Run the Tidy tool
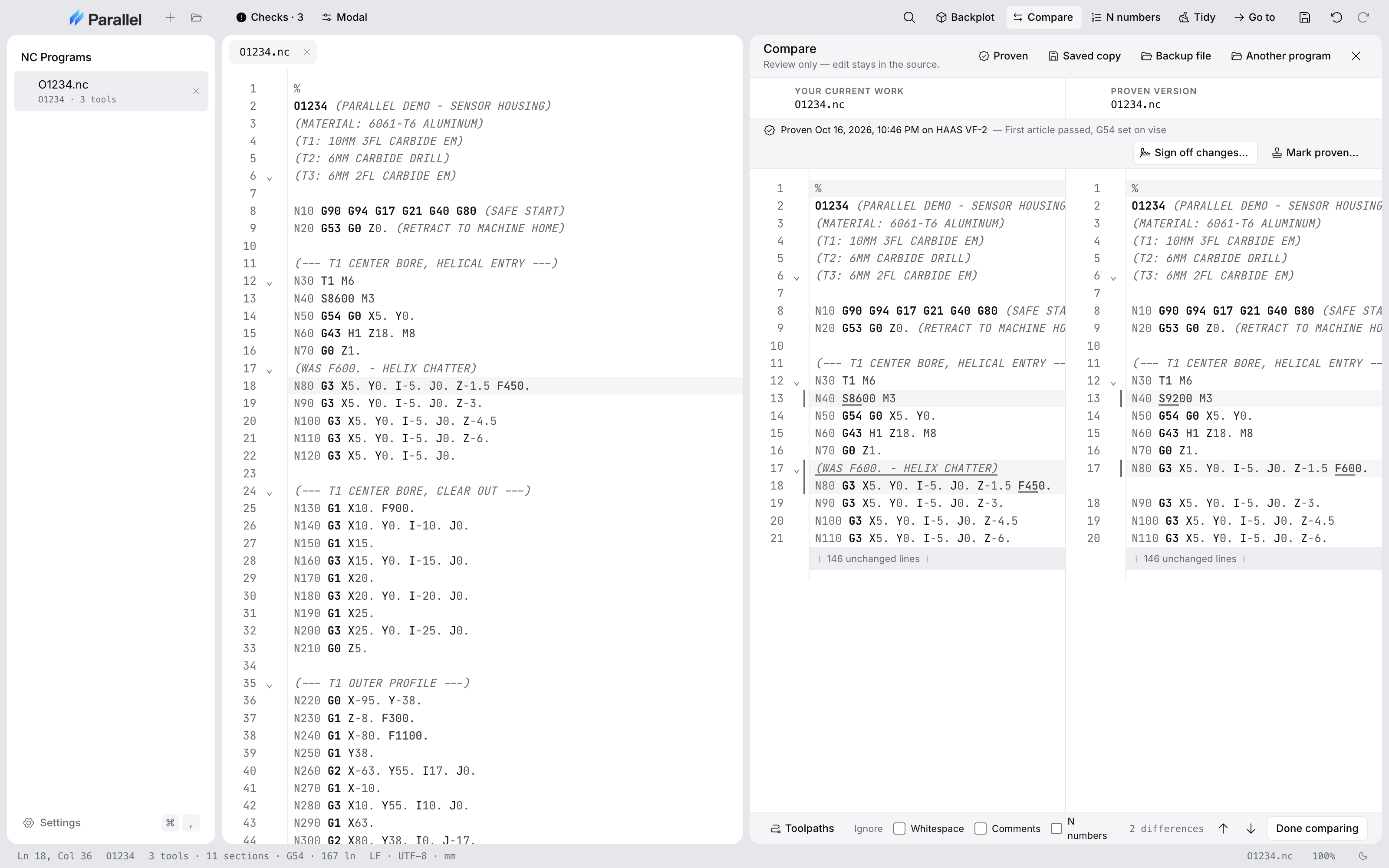The height and width of the screenshot is (868, 1389). [x=1197, y=17]
